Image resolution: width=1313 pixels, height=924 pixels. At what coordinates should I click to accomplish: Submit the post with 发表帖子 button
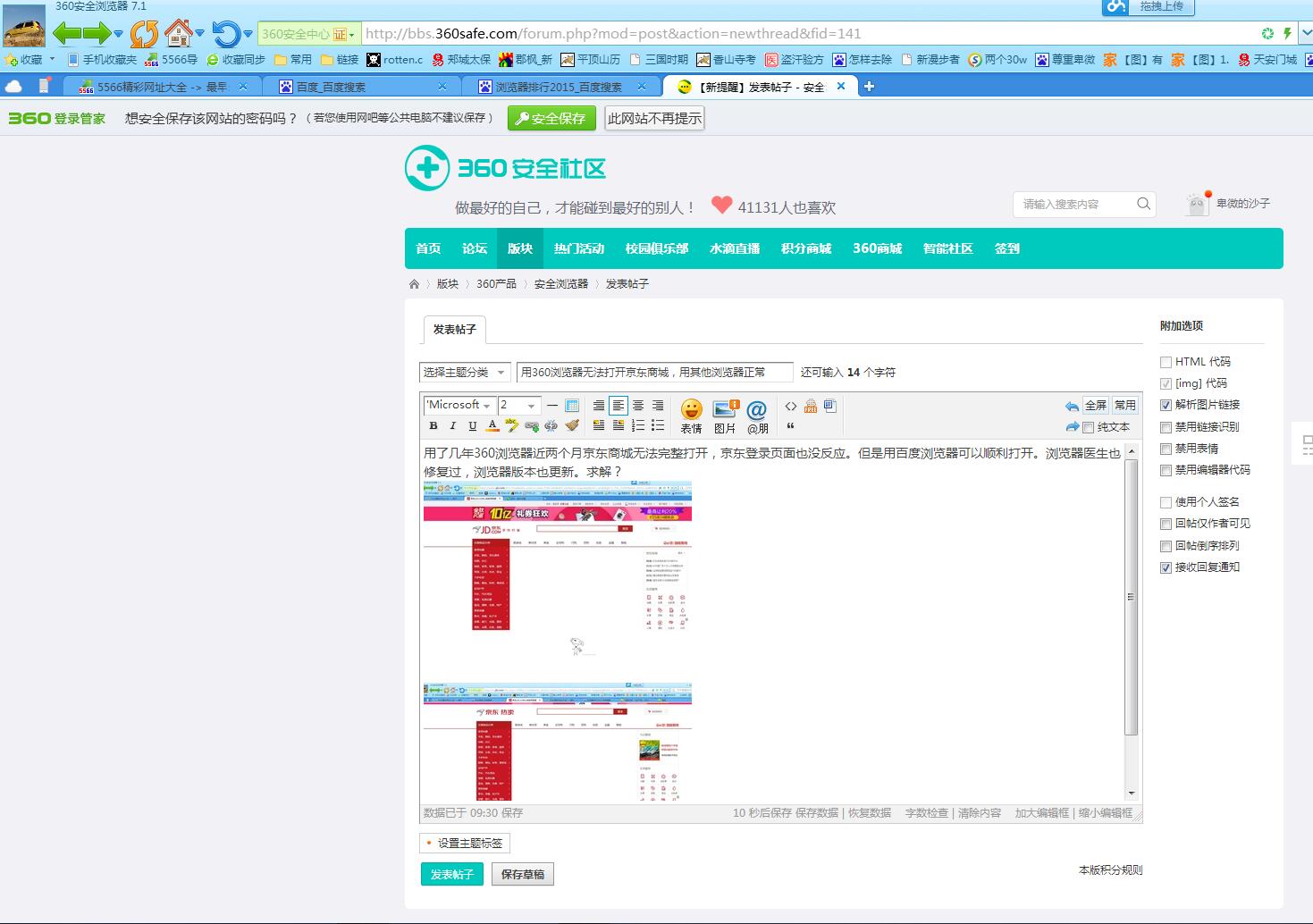(x=451, y=874)
